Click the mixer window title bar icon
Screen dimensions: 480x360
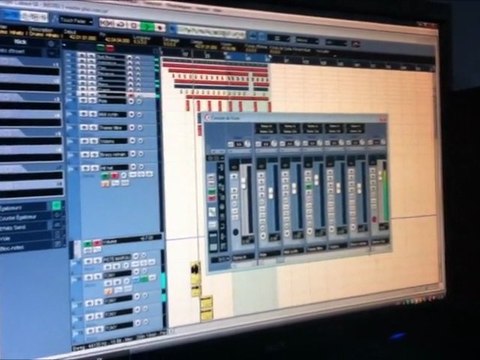coord(207,117)
